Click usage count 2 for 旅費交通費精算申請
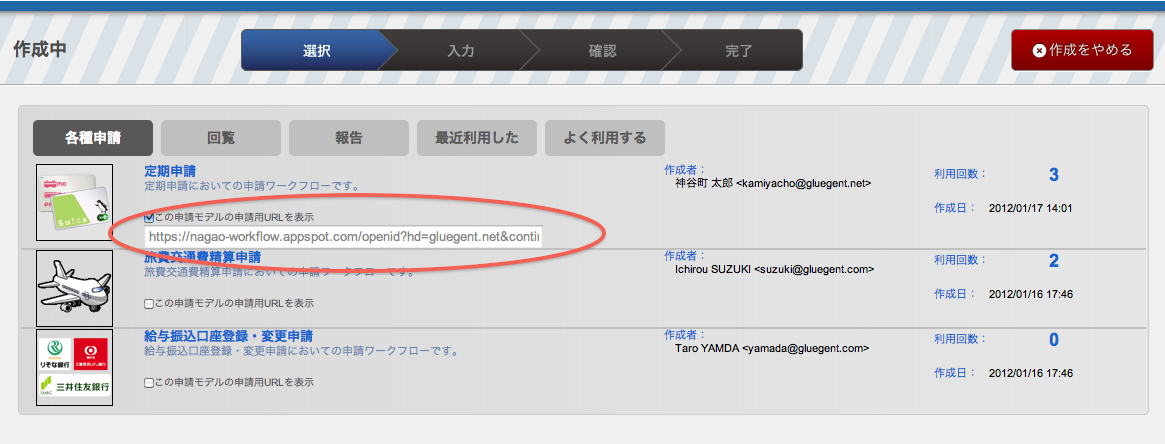The height and width of the screenshot is (444, 1165). [1053, 261]
